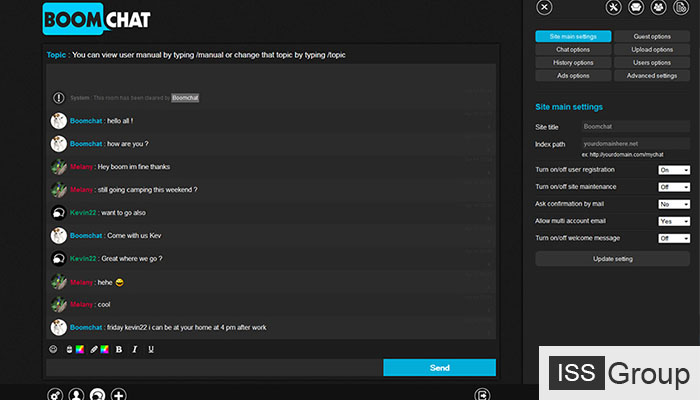700x400 pixels.
Task: Switch to the 'Advanced settings' tab
Action: pyautogui.click(x=652, y=76)
